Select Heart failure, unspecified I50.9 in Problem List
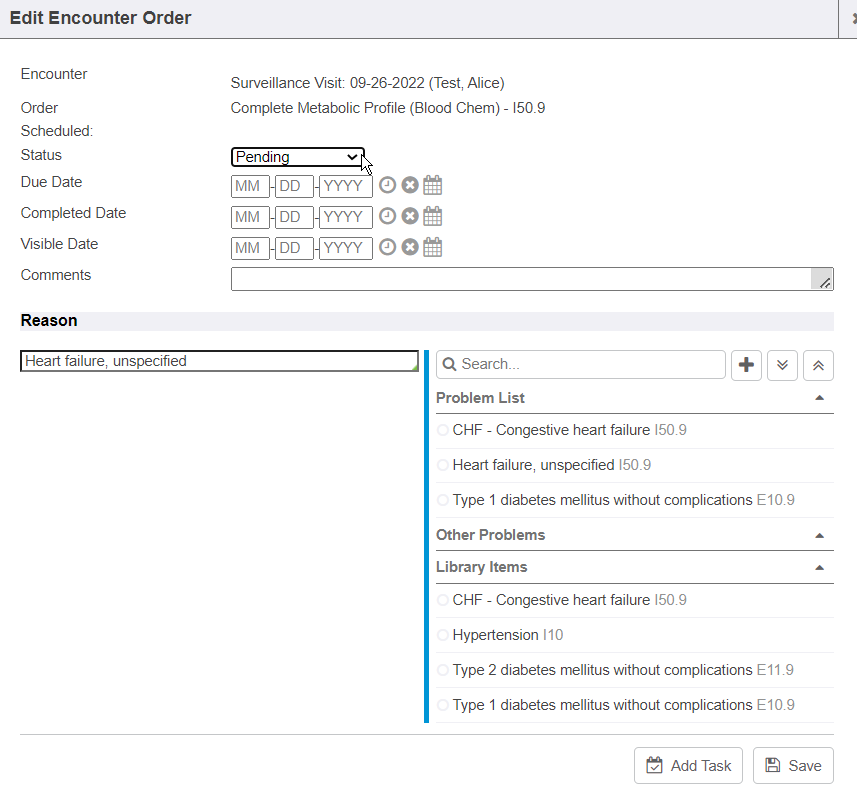 tap(550, 465)
